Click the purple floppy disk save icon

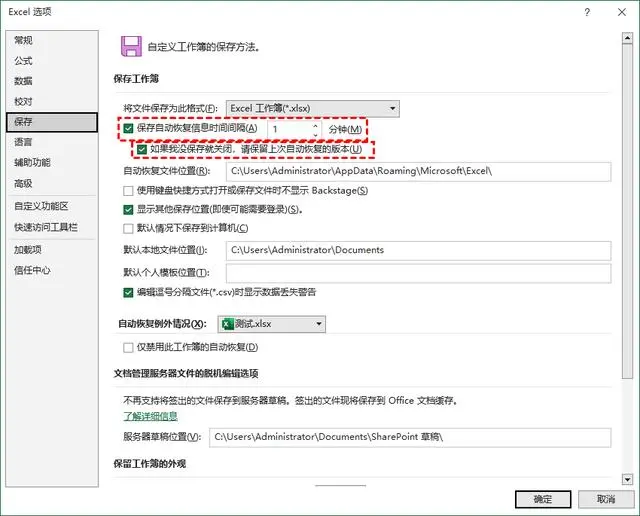pyautogui.click(x=131, y=46)
